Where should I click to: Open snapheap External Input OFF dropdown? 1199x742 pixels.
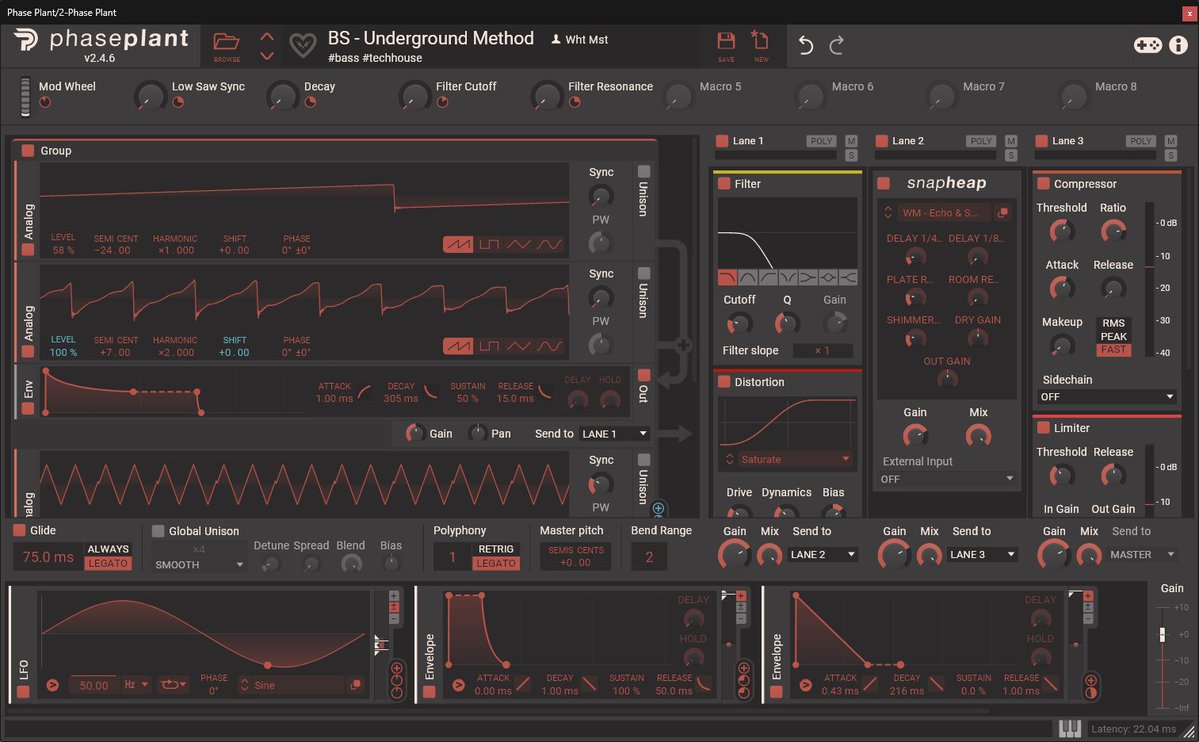point(947,479)
